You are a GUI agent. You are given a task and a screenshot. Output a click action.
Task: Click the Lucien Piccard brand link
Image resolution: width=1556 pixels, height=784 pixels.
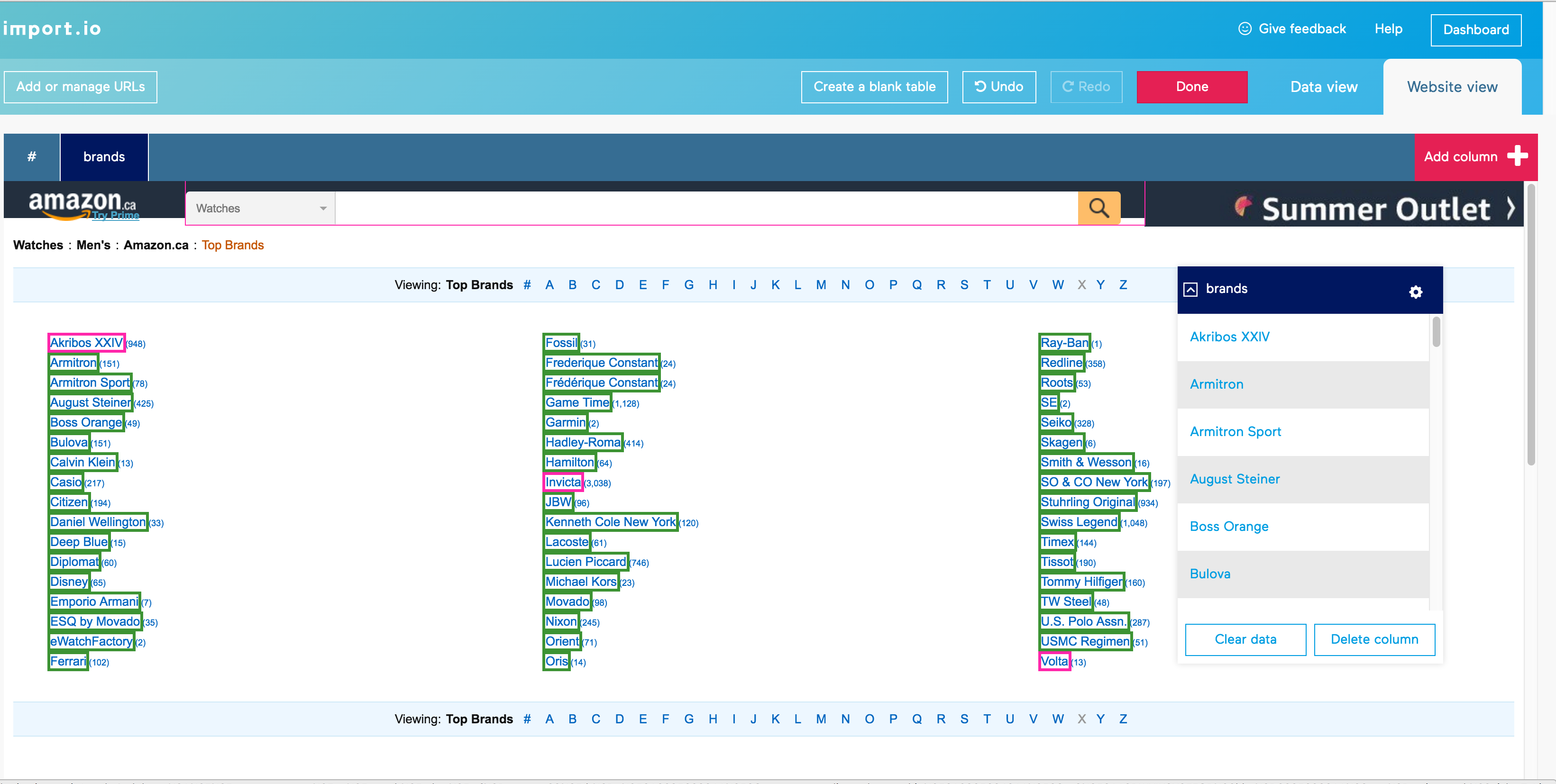coord(586,562)
